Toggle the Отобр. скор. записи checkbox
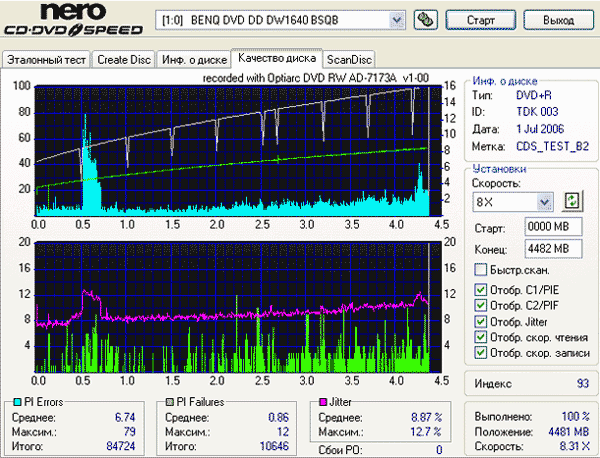The image size is (600, 458). pos(480,352)
